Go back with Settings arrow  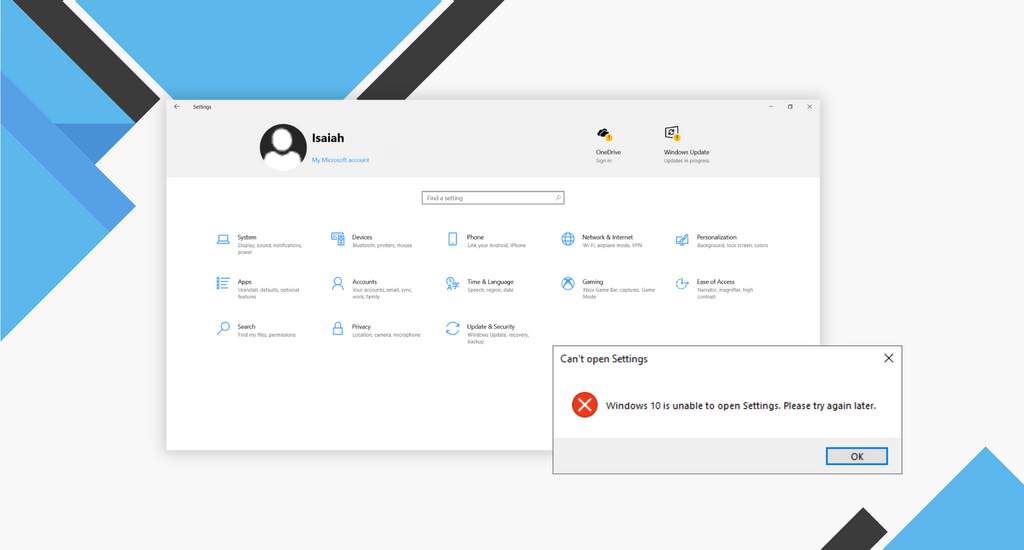[177, 106]
